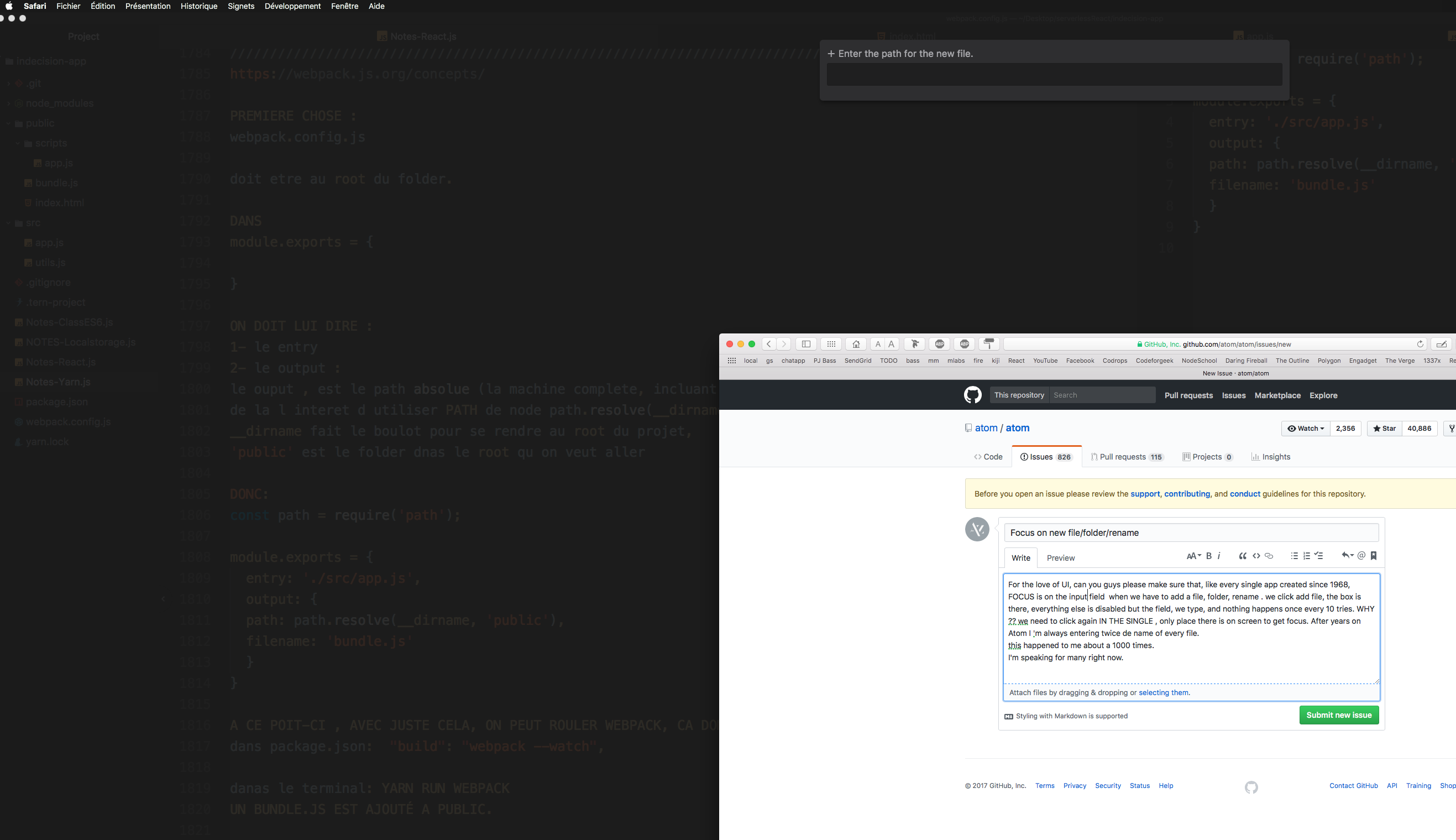Expand the .git folder in Atom tree
Viewport: 1456px width, 840px height.
[9, 84]
